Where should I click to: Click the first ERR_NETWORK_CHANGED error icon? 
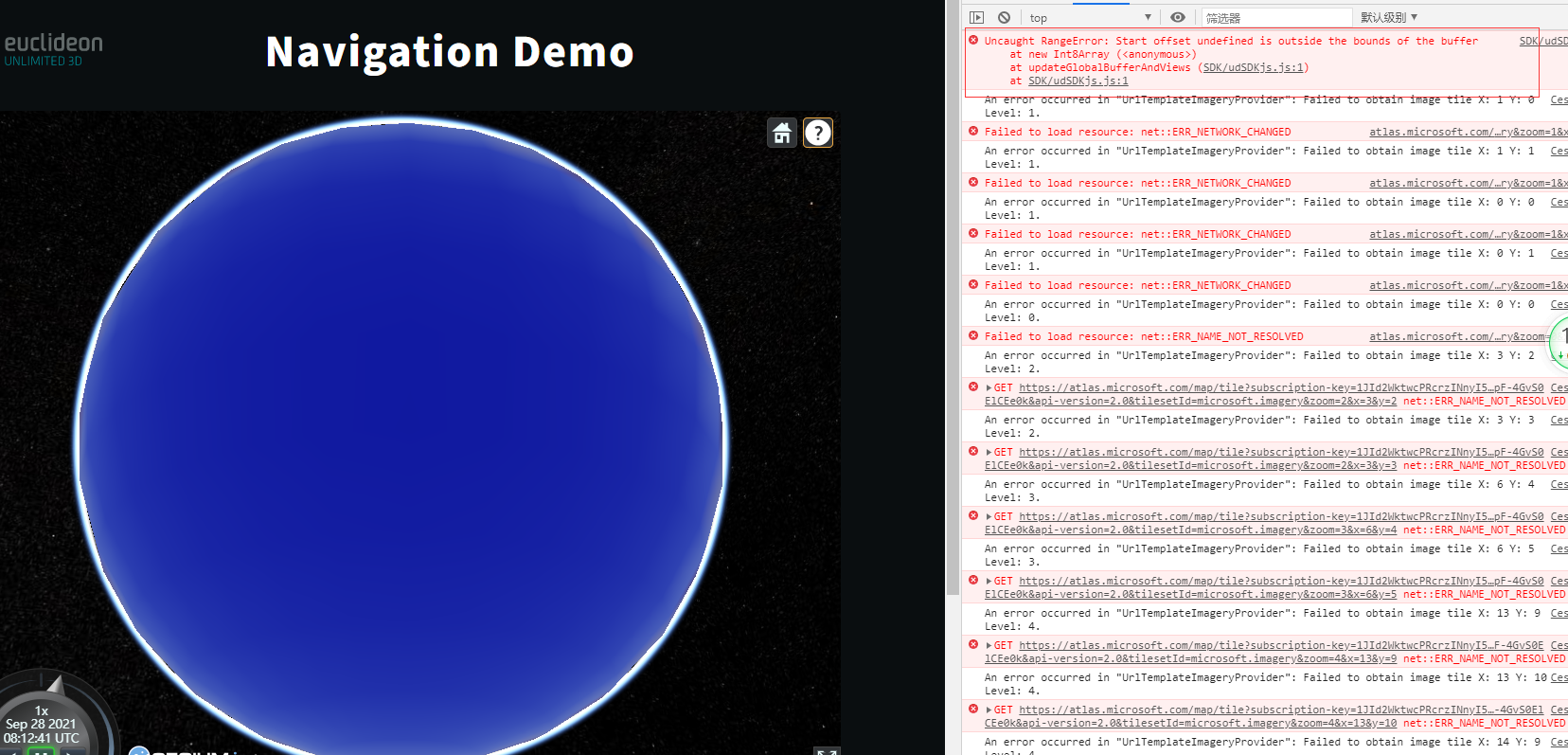pyautogui.click(x=973, y=131)
